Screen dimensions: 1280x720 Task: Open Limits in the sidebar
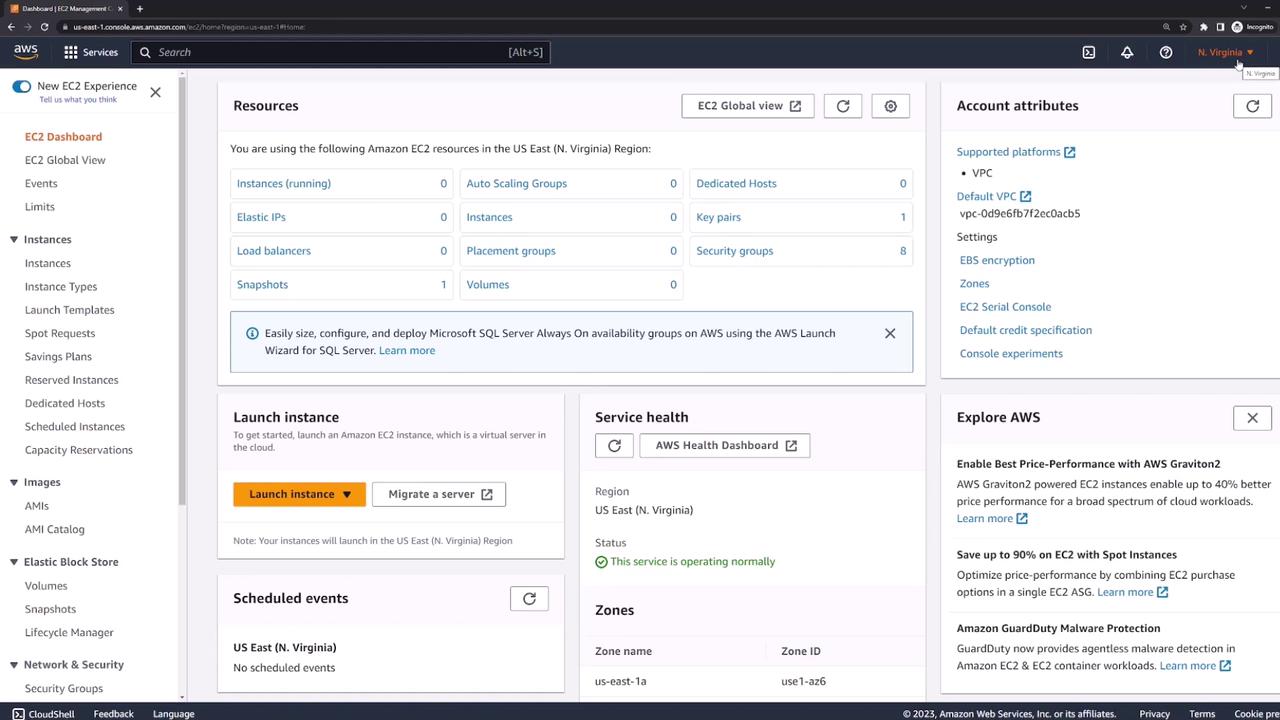coord(40,207)
